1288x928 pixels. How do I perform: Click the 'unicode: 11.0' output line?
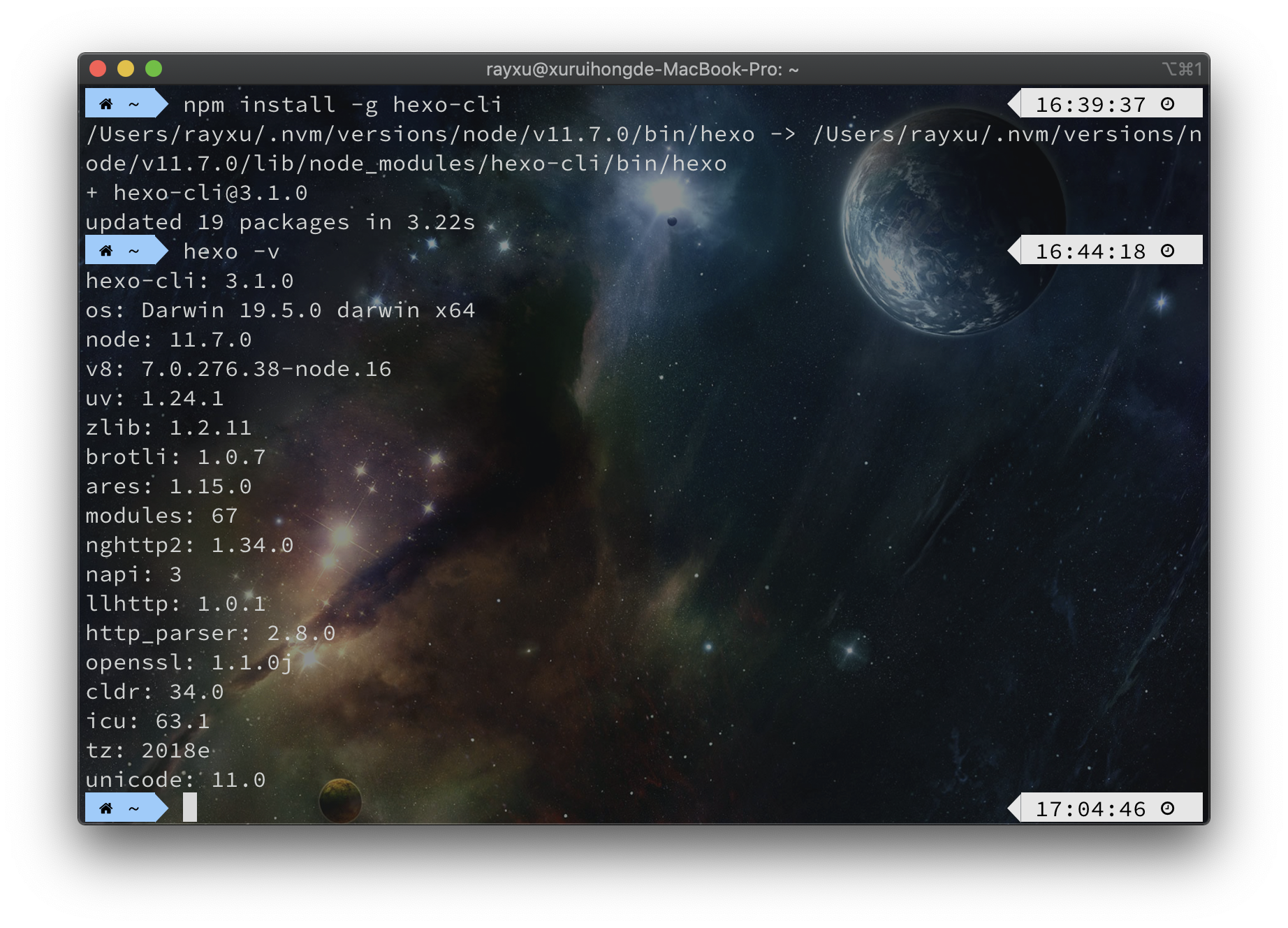coord(175,780)
